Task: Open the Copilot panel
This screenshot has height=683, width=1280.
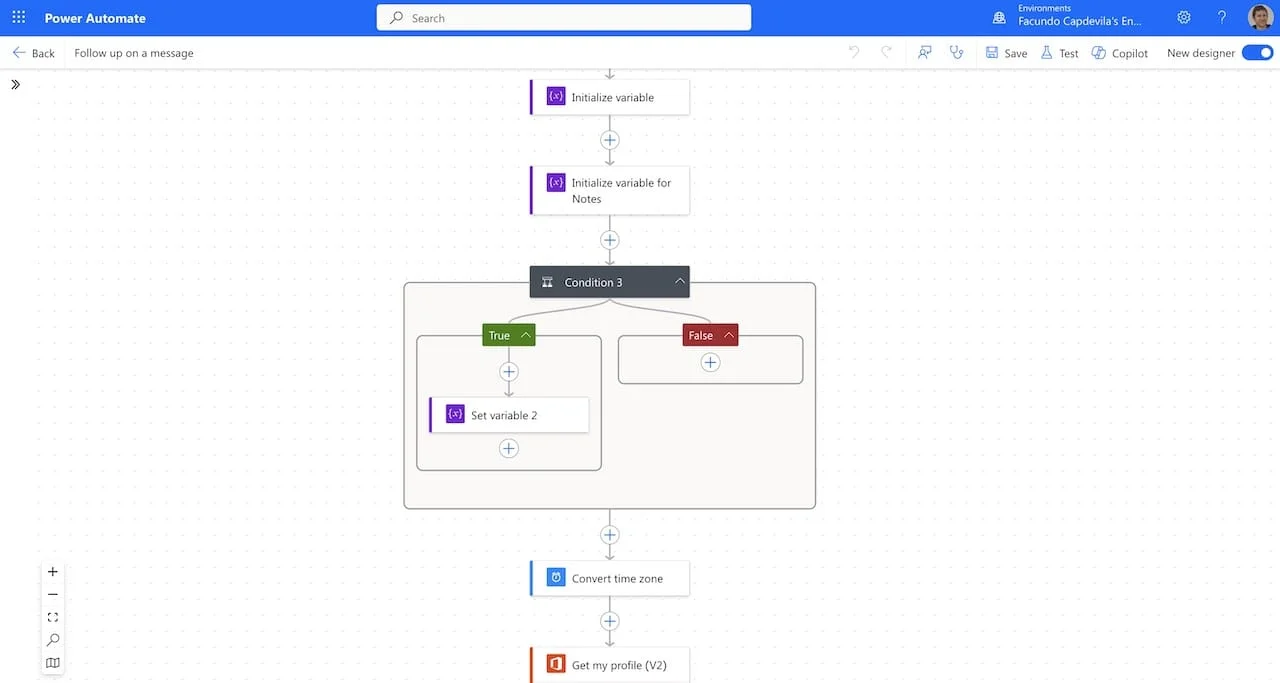Action: (x=1120, y=53)
